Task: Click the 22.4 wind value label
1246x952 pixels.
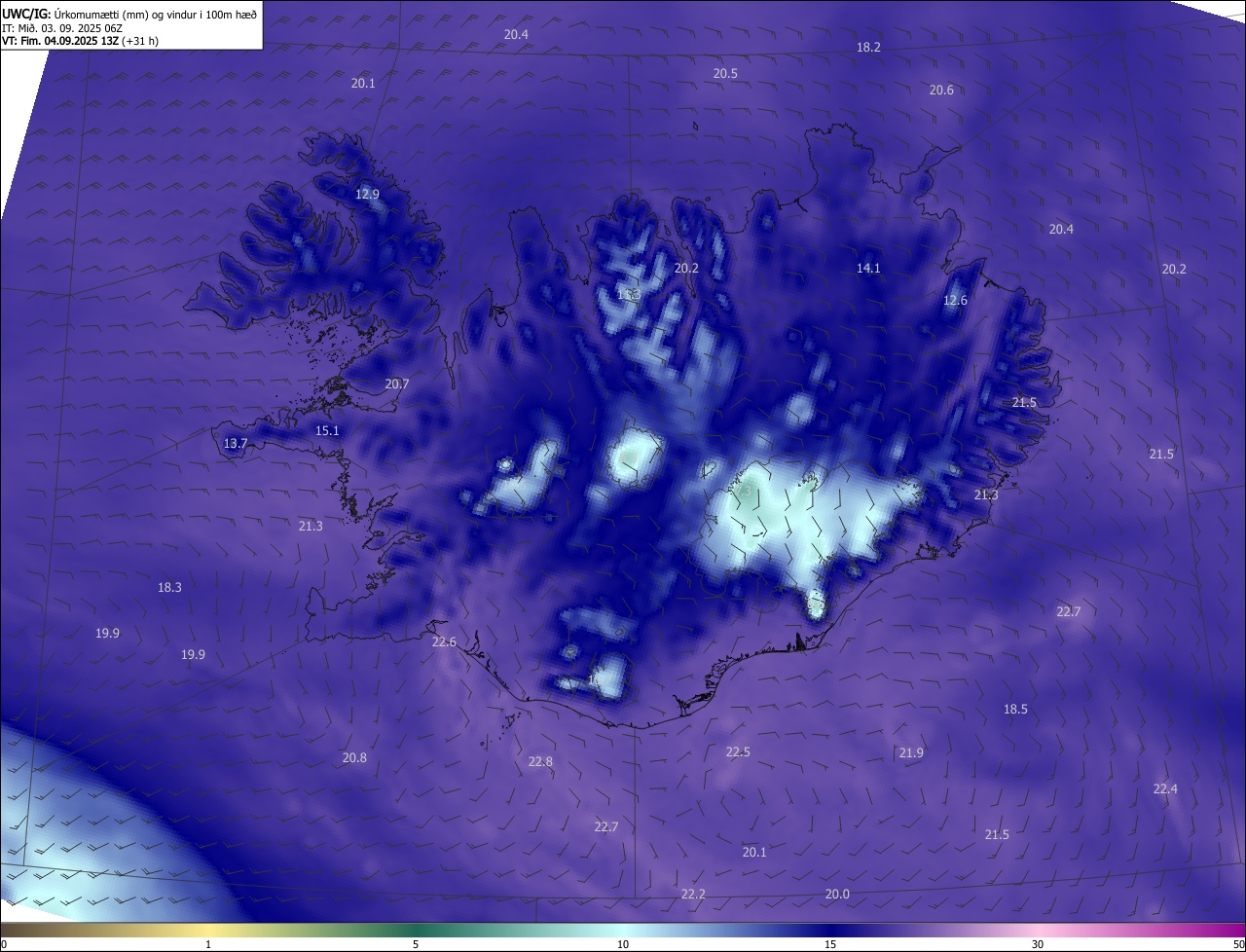Action: 1165,788
